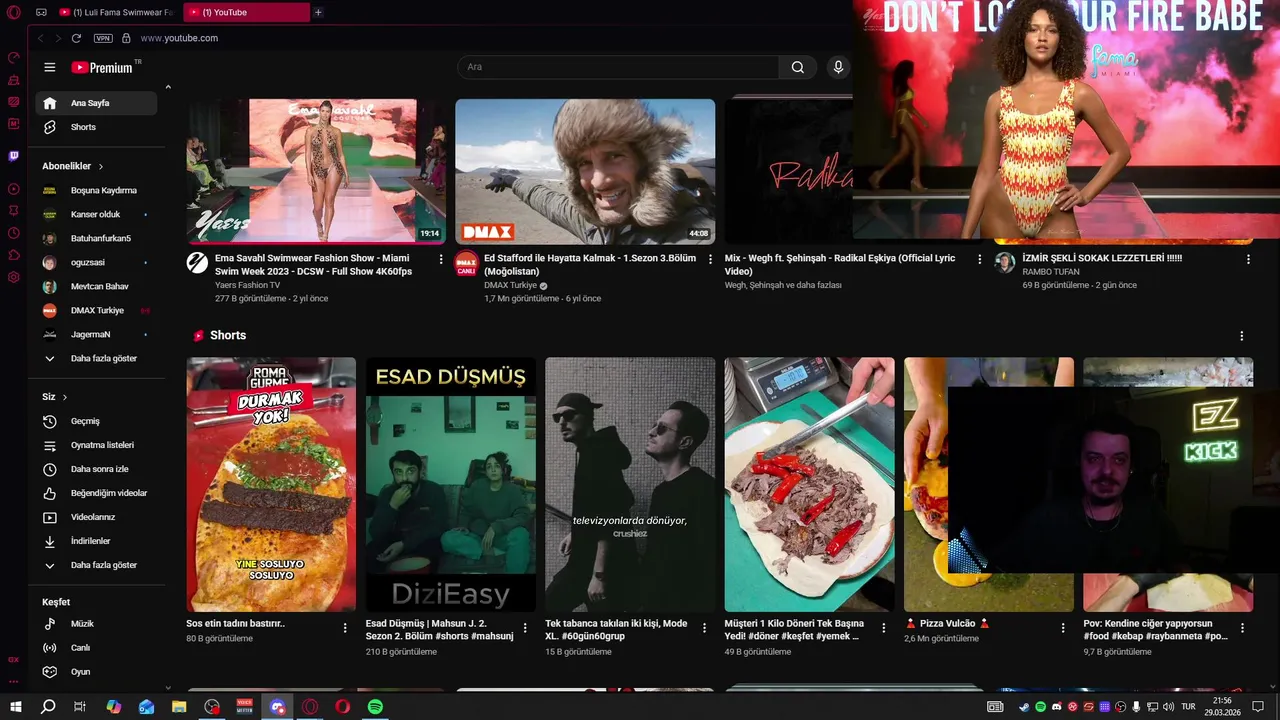This screenshot has height=720, width=1280.
Task: Click the padlock site info icon
Action: tap(126, 38)
